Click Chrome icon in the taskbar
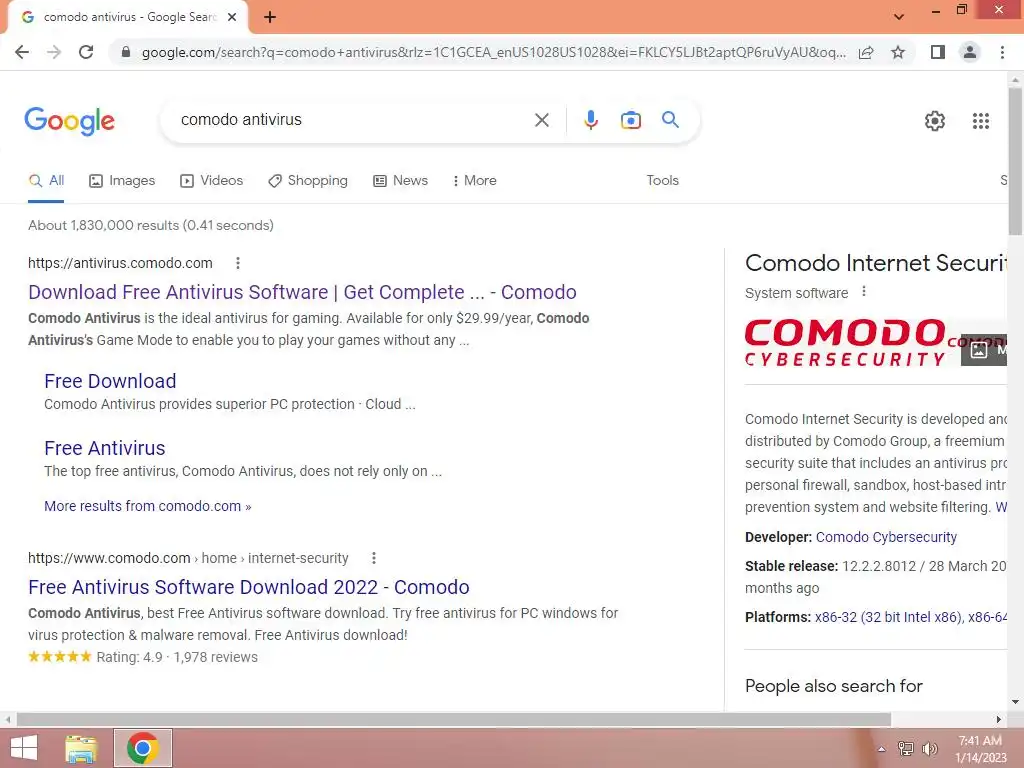The image size is (1024, 768). 142,748
